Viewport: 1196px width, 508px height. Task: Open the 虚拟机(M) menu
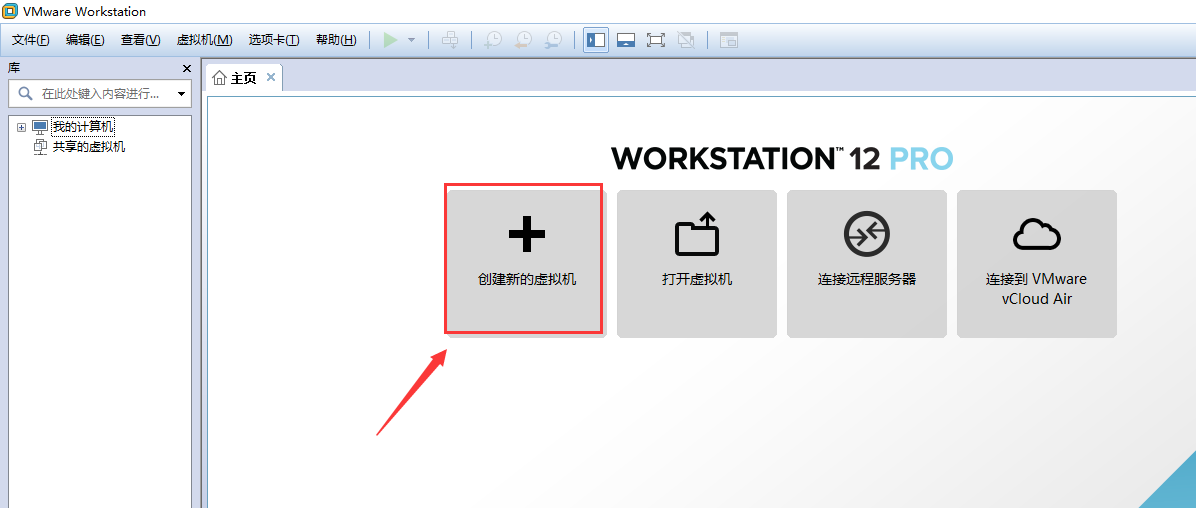pos(204,40)
